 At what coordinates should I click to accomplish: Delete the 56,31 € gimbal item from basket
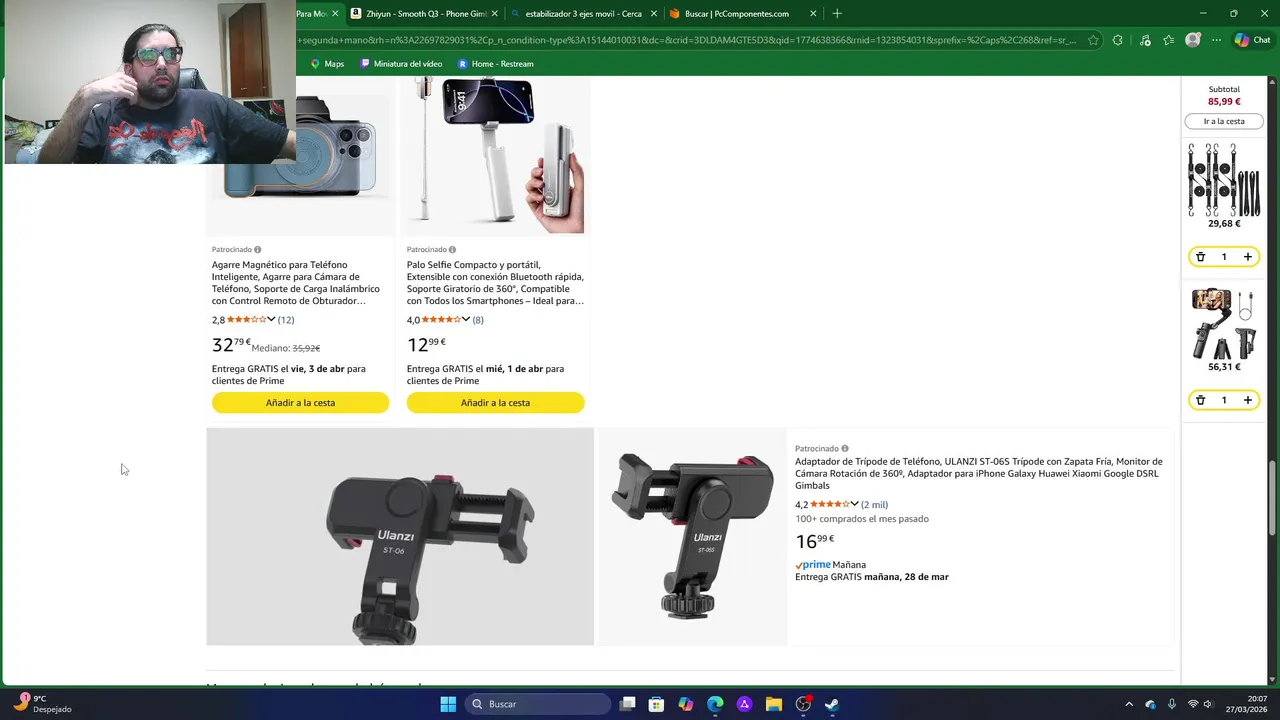1201,400
